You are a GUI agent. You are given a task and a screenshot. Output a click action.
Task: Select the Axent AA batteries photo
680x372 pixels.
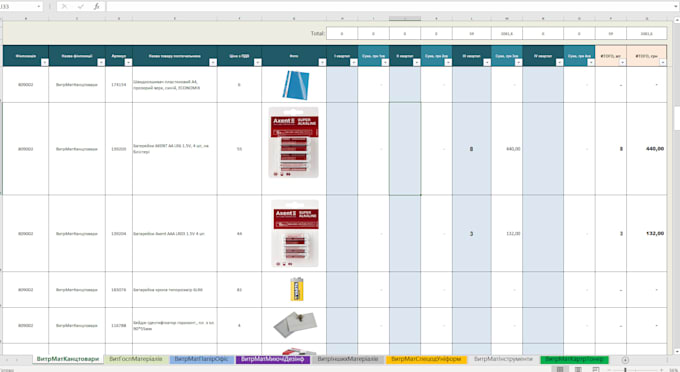pyautogui.click(x=294, y=142)
